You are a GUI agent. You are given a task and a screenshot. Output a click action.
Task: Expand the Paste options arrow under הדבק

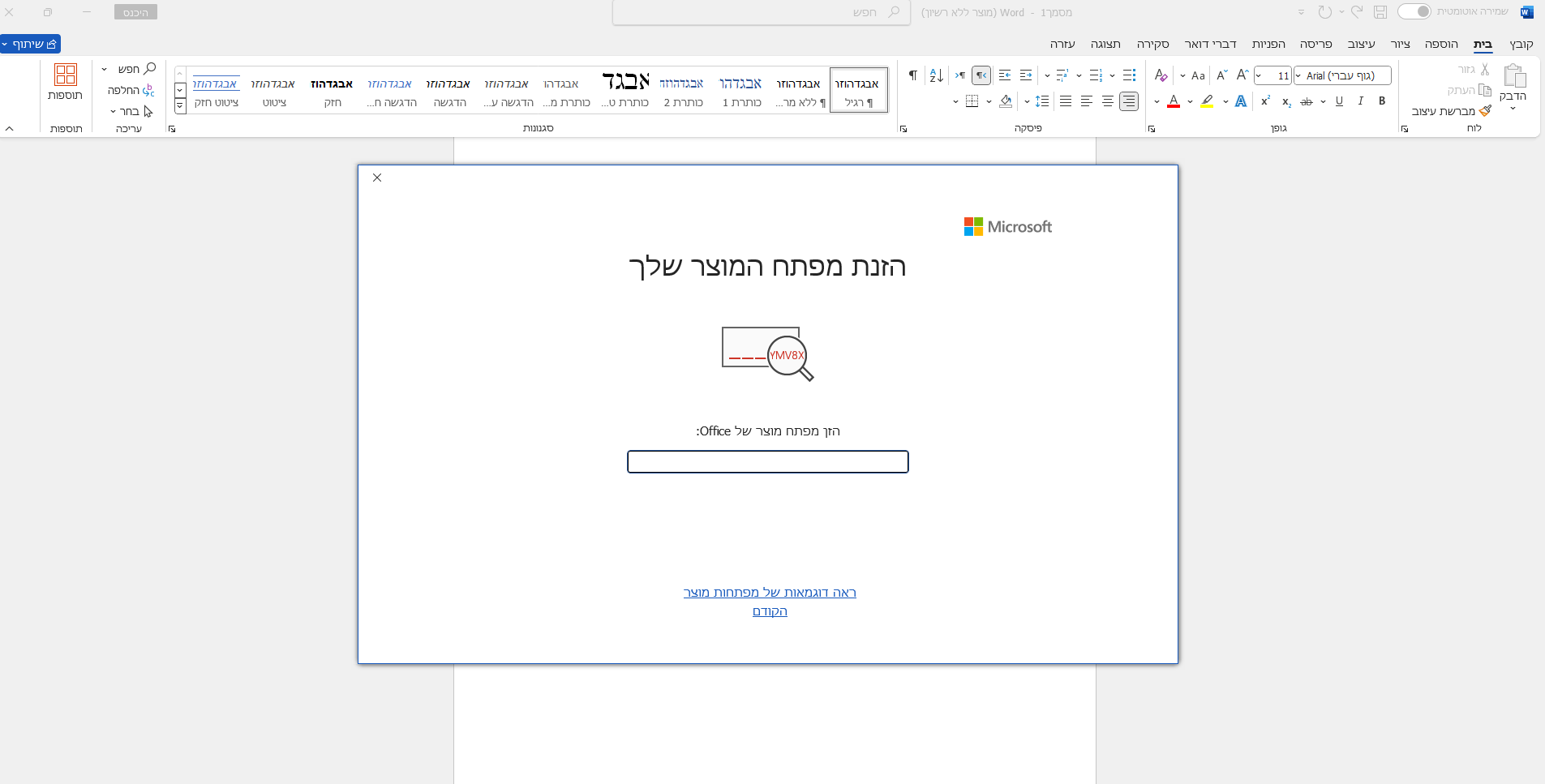(x=1513, y=109)
